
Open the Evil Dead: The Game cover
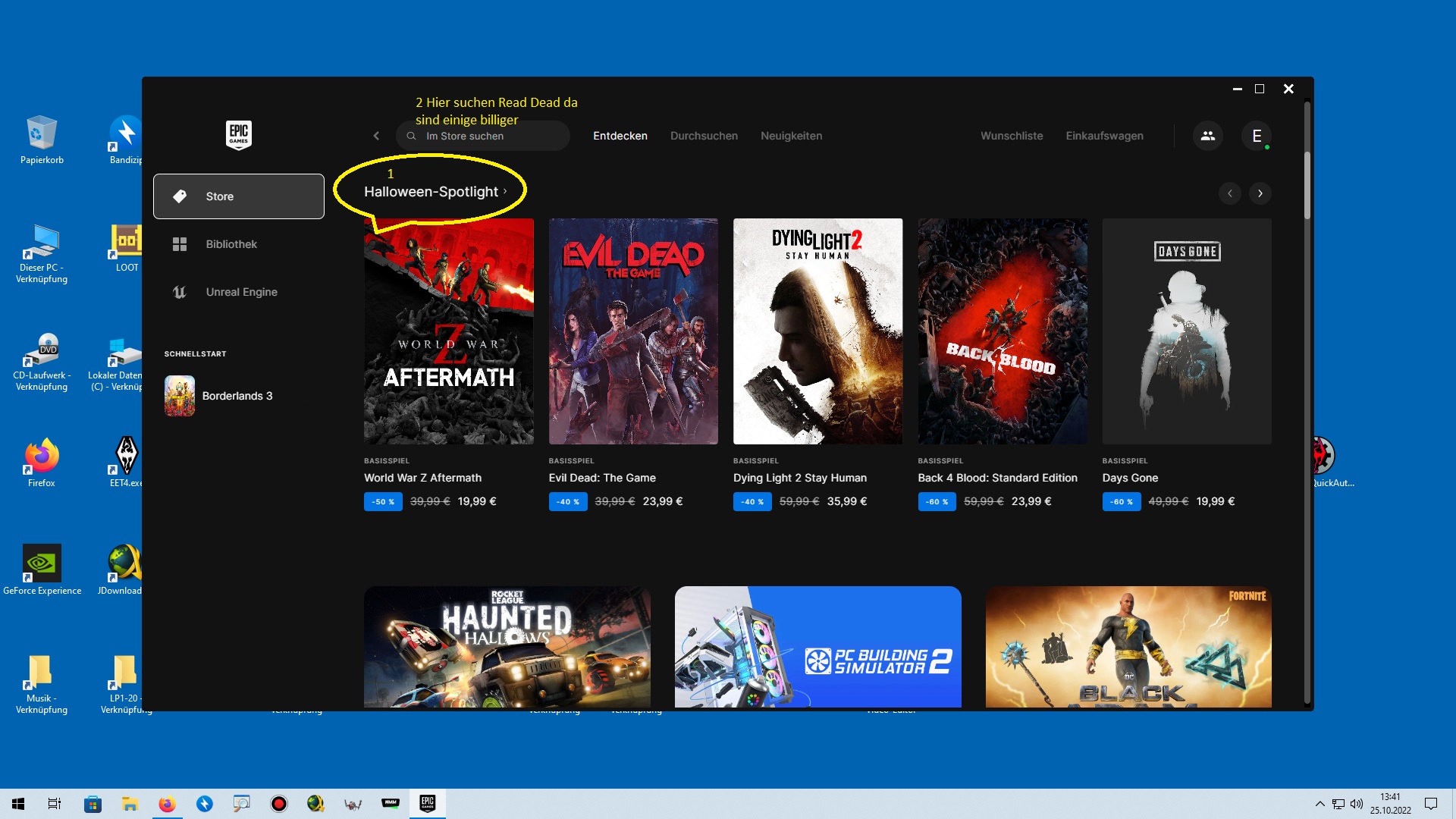coord(632,331)
